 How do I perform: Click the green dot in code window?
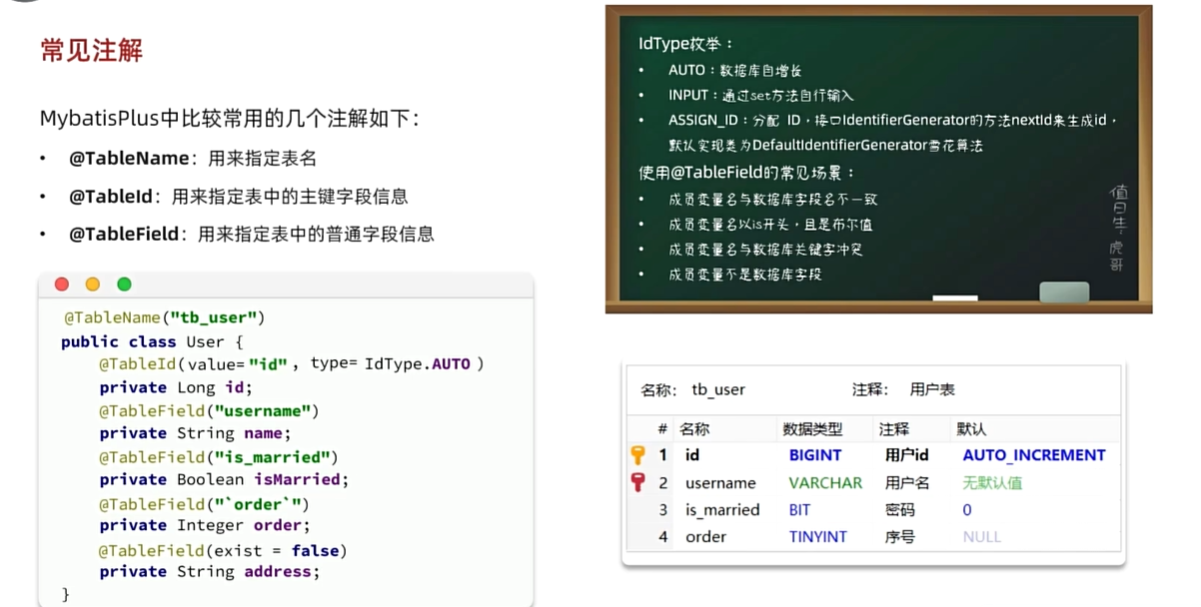(x=124, y=284)
